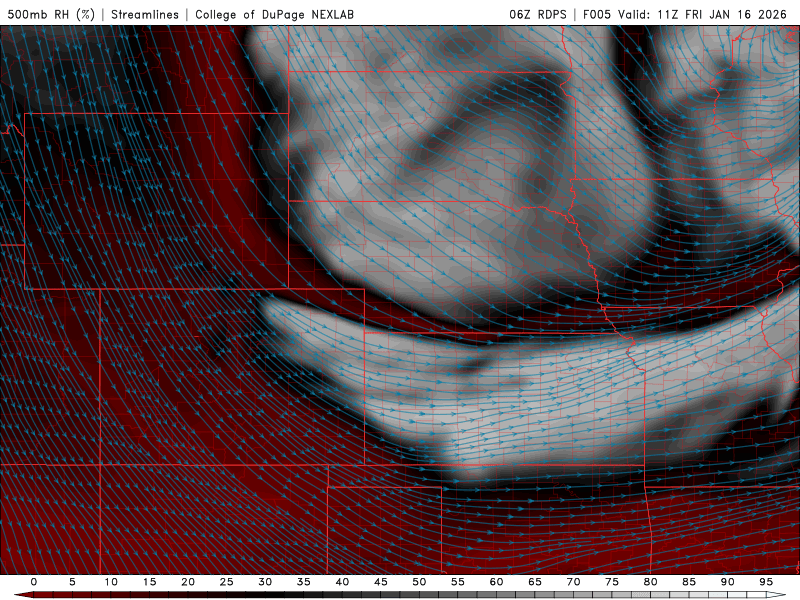Click the 50 value on RH scale
The image size is (800, 600).
(419, 582)
